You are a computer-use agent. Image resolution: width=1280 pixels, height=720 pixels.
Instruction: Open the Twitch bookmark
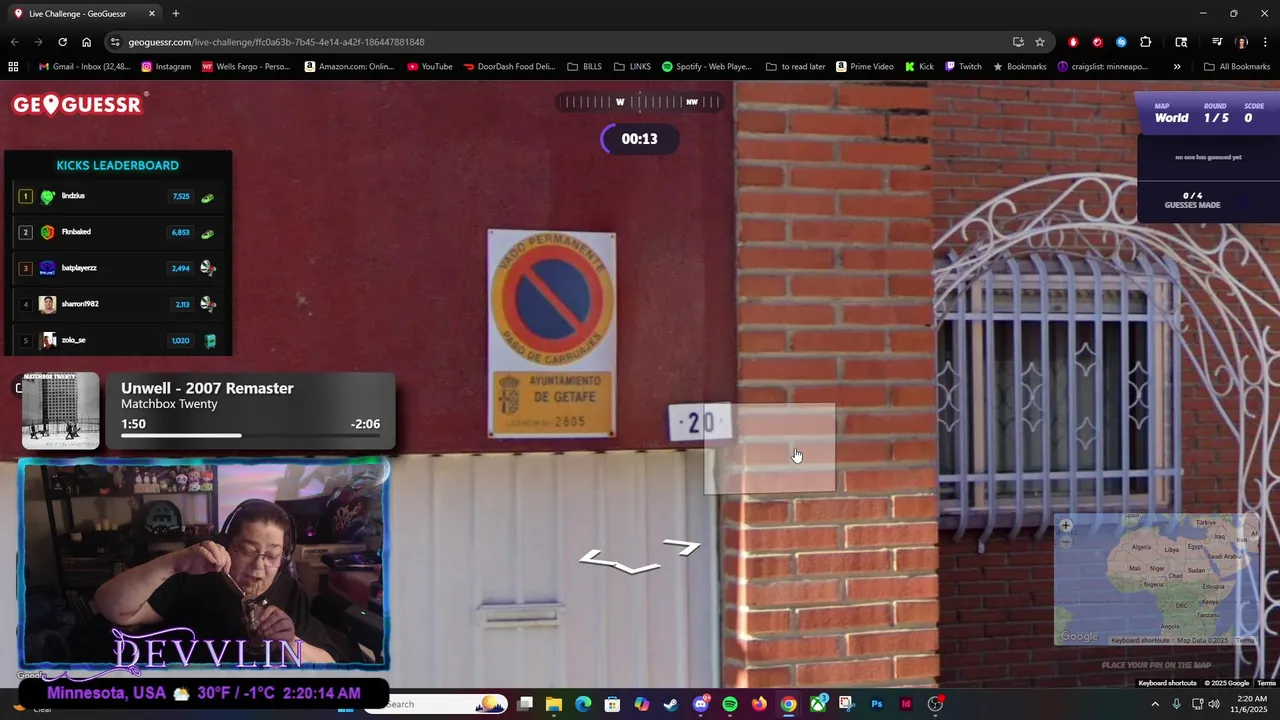pos(964,67)
